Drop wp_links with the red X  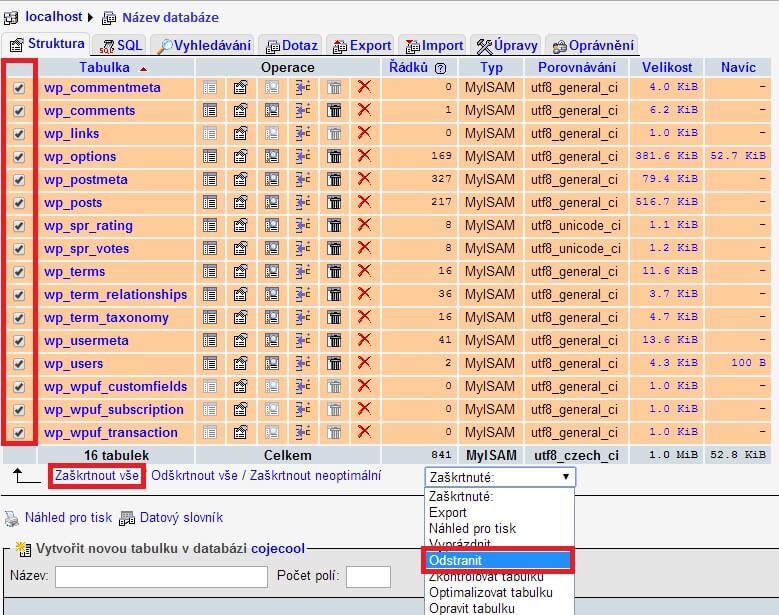(x=364, y=133)
